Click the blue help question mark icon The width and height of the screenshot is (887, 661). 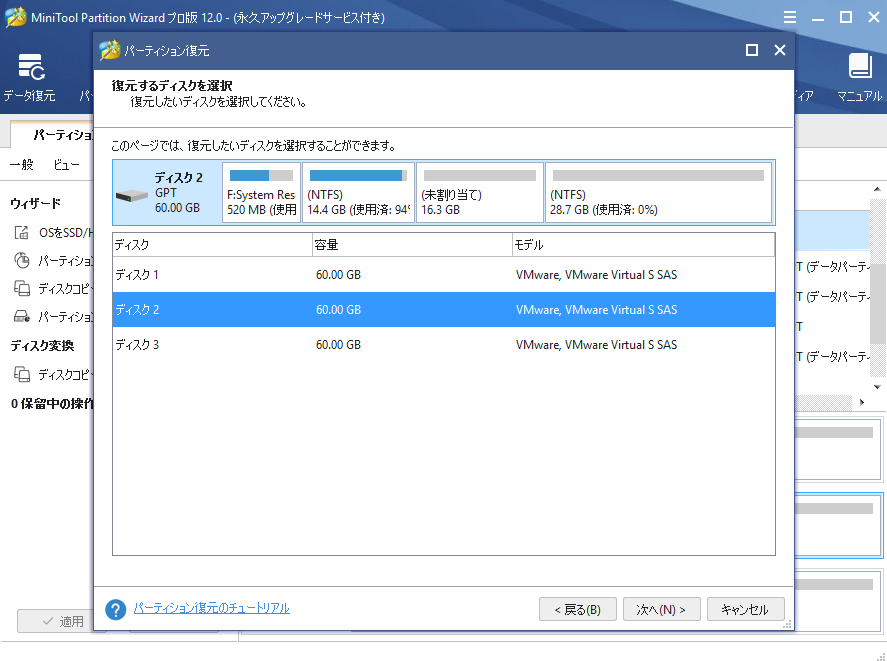pos(116,609)
